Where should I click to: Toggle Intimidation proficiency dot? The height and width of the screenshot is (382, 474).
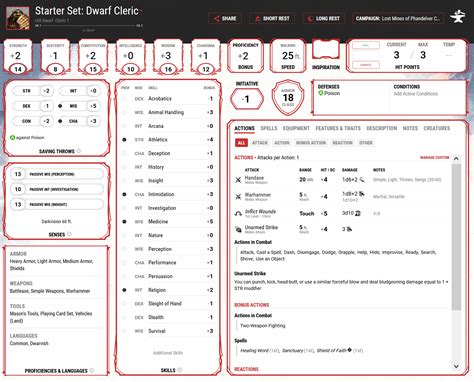tap(124, 194)
